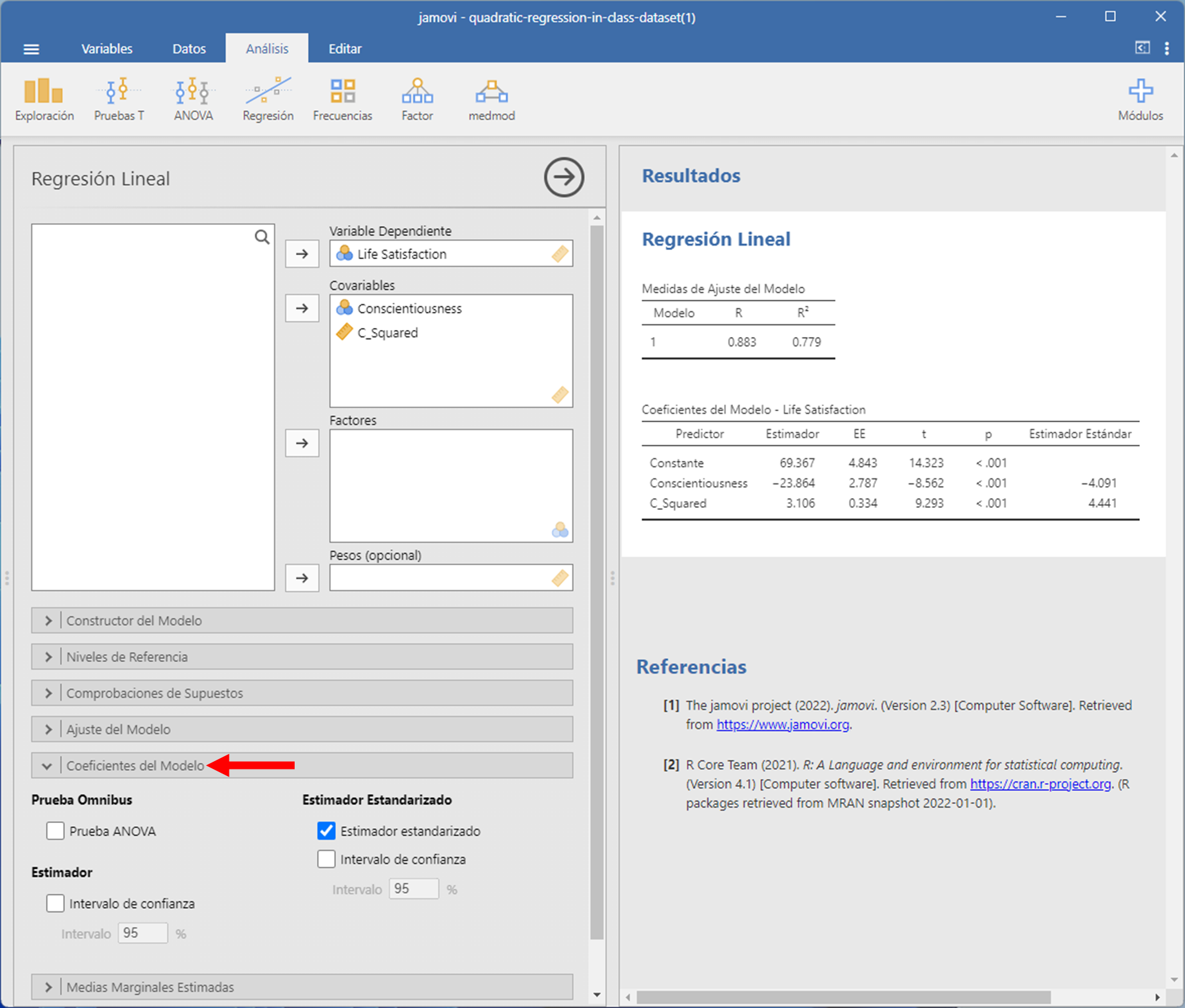Enable Intervalo de confianza under Estimador
The image size is (1185, 1008).
[55, 904]
